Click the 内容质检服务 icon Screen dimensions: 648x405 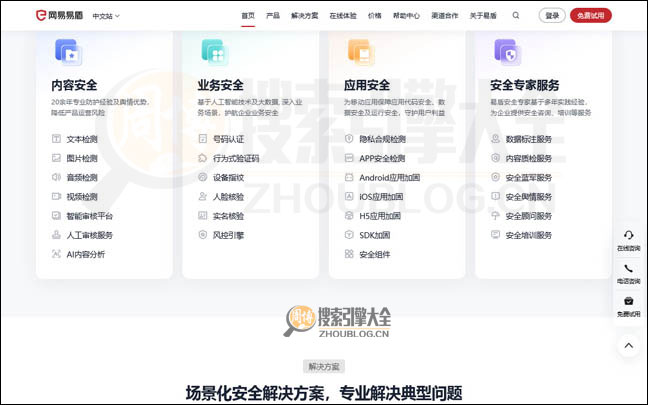coord(495,158)
